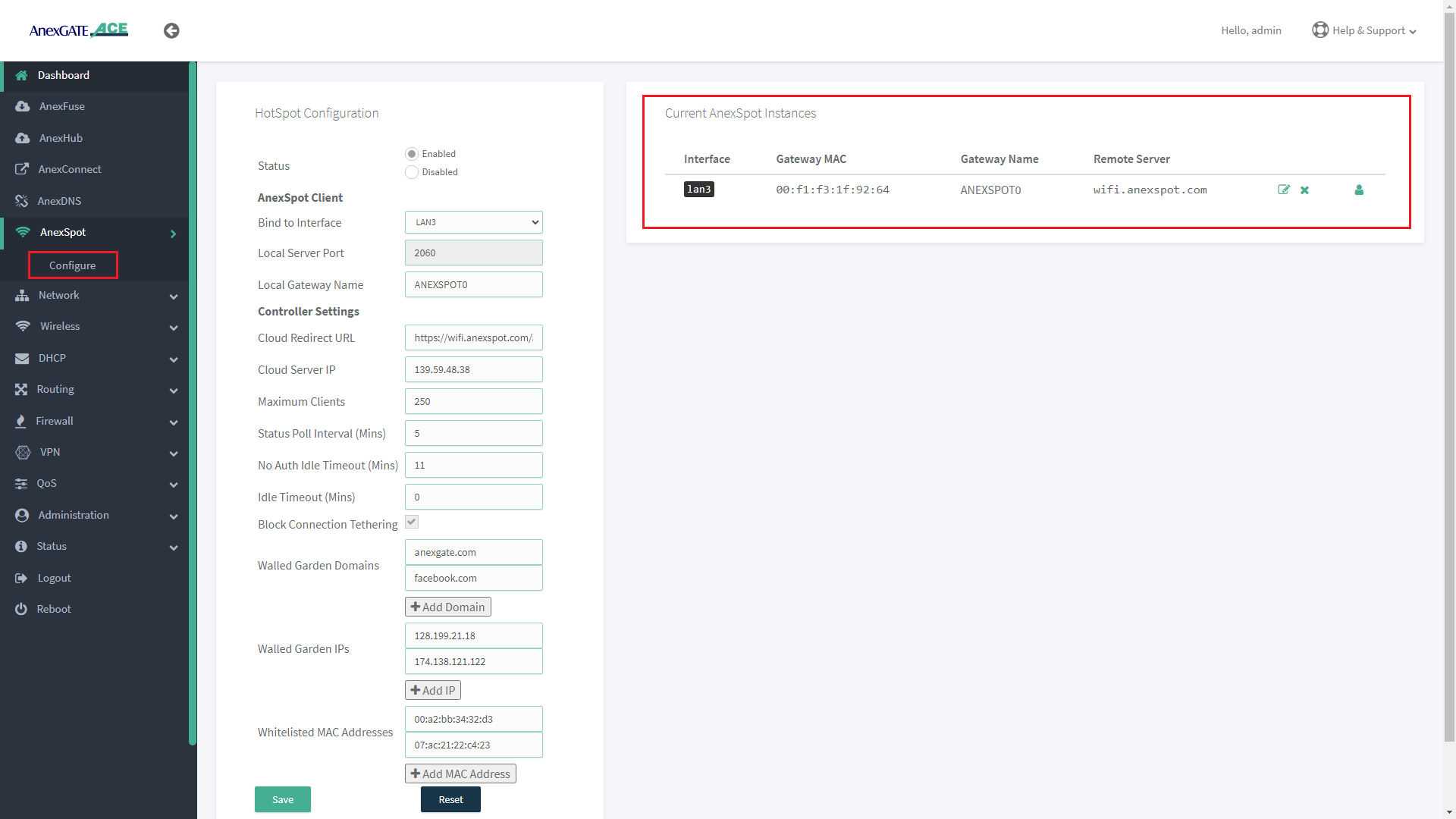Select Configure under AnexSpot
This screenshot has width=1456, height=819.
[73, 265]
